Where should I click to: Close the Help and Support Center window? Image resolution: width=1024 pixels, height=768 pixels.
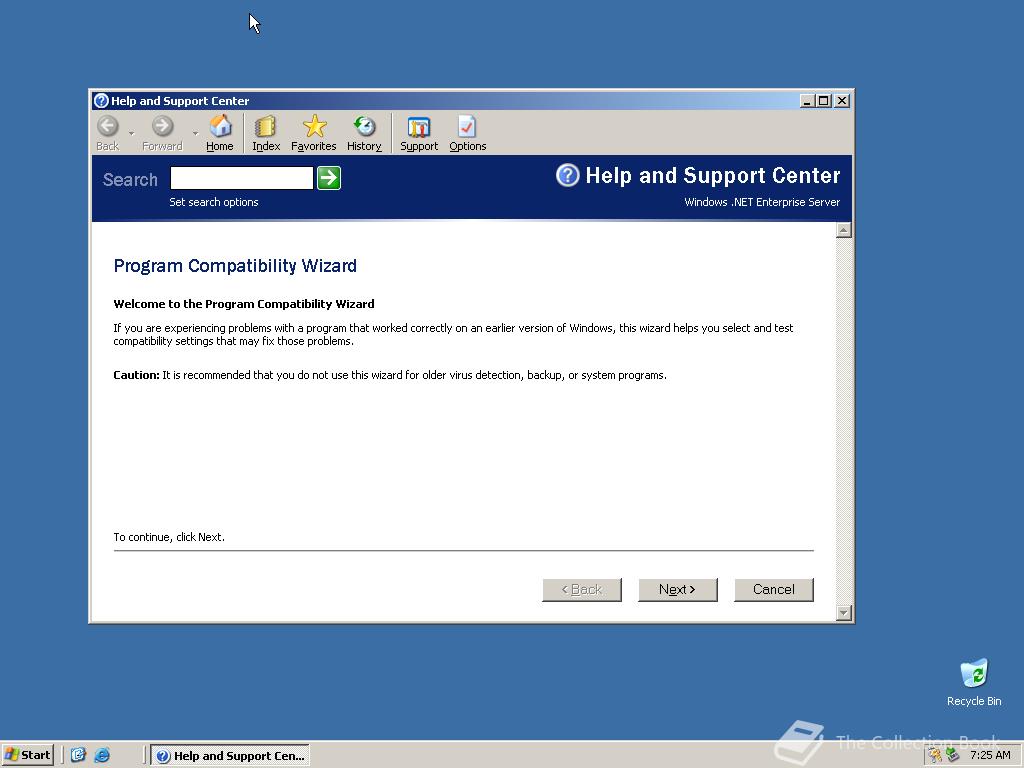click(x=842, y=101)
